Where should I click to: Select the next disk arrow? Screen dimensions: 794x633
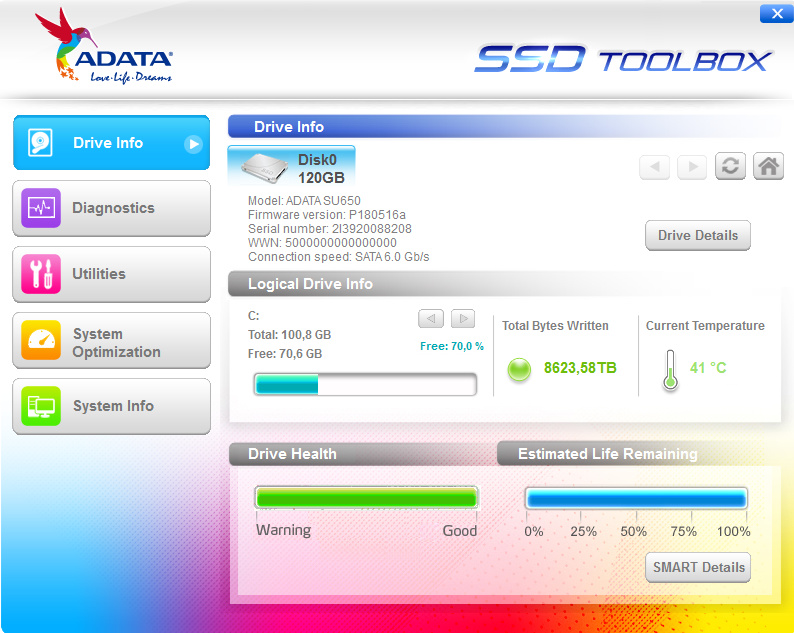[691, 167]
